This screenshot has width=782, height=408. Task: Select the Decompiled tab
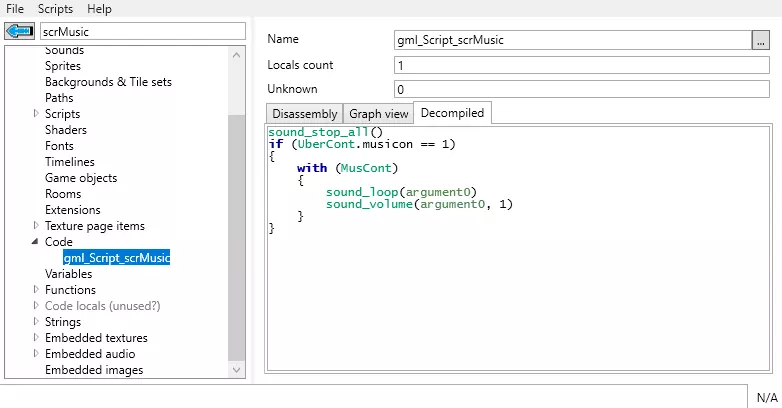[x=452, y=113]
